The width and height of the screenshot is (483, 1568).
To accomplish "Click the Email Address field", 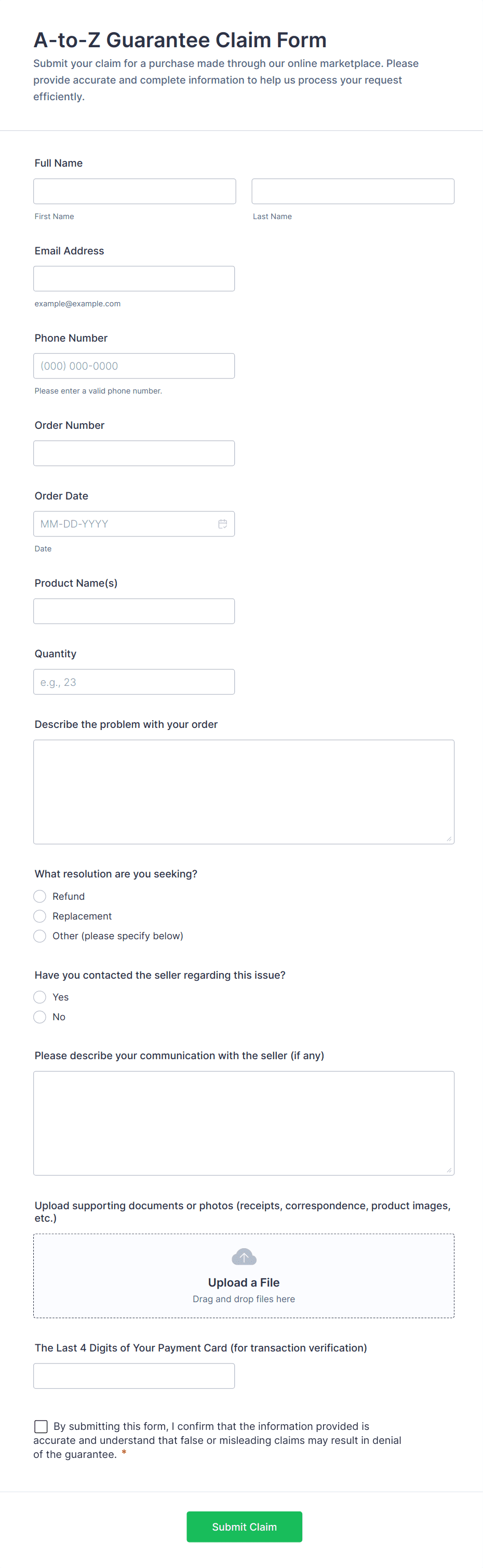I will 134,279.
